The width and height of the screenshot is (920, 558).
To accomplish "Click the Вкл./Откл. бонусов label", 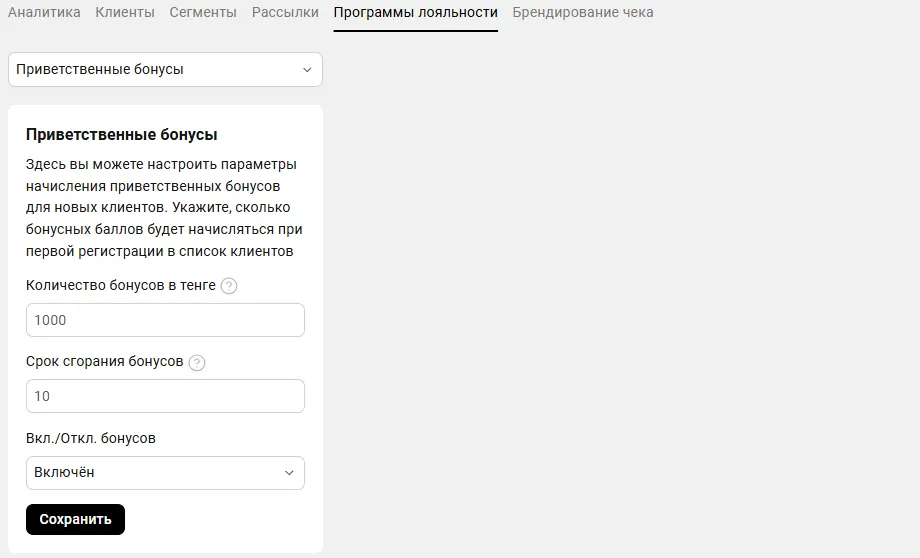I will pyautogui.click(x=91, y=438).
